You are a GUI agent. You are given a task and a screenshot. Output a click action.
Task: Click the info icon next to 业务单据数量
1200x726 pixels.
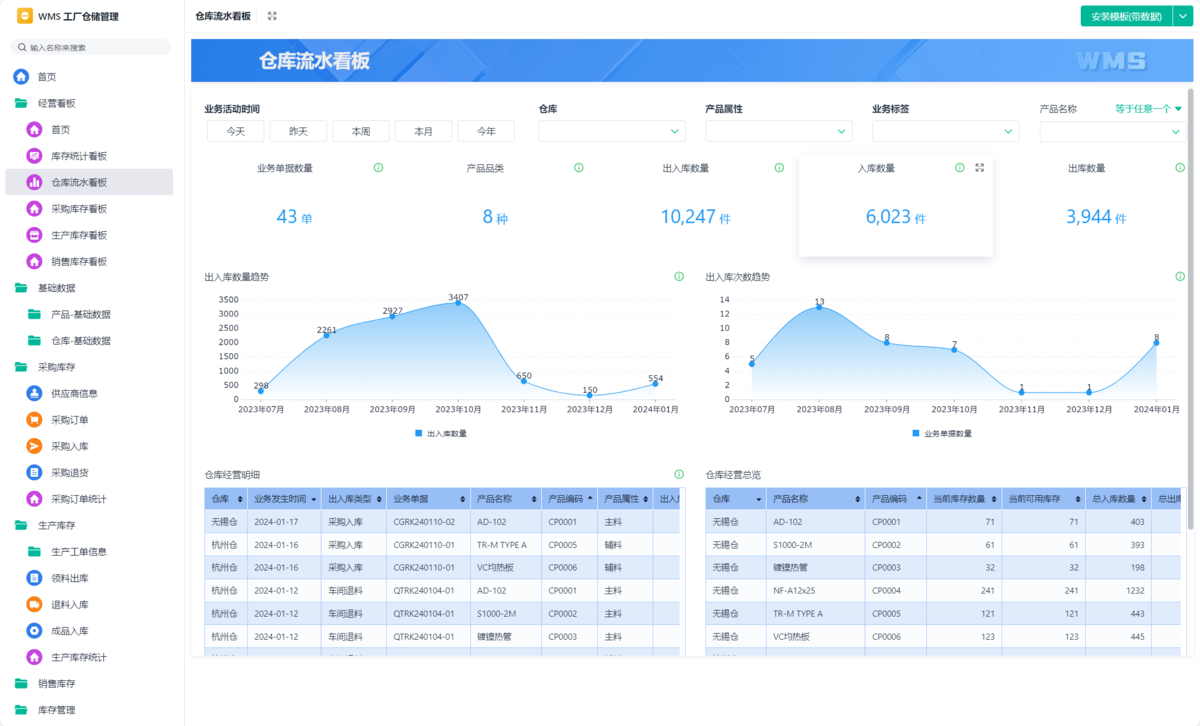click(x=378, y=168)
